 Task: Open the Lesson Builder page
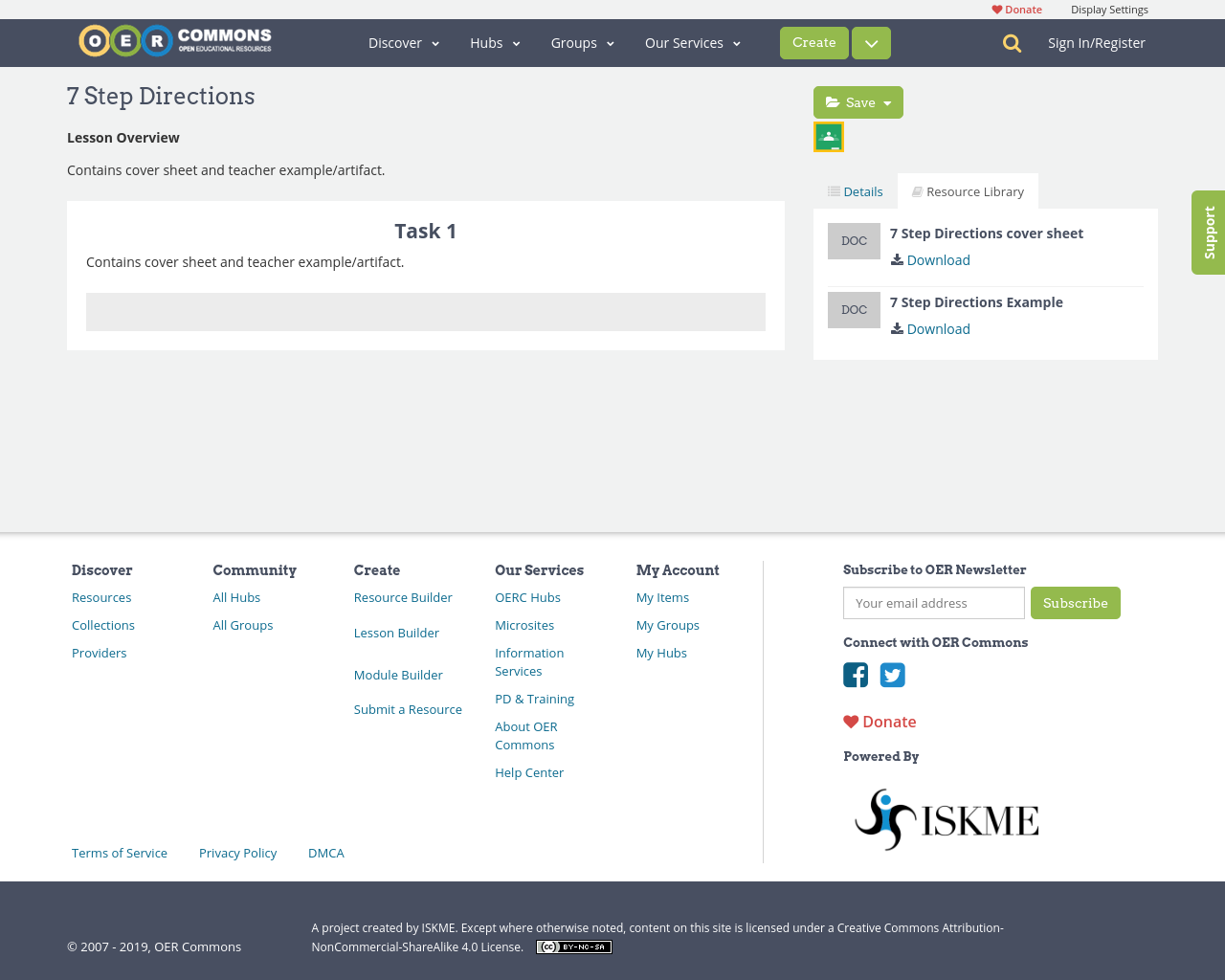coord(396,632)
